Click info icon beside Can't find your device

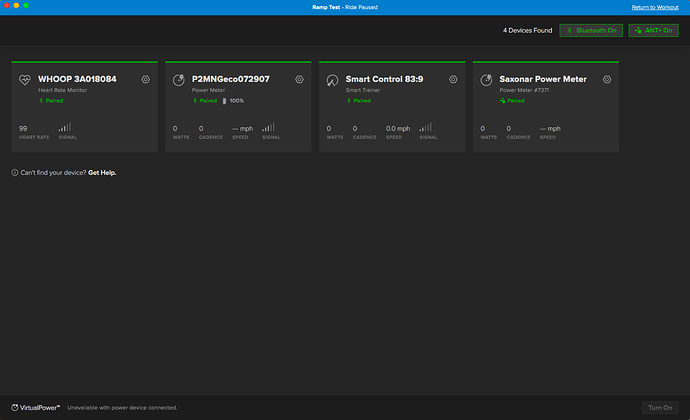point(15,173)
